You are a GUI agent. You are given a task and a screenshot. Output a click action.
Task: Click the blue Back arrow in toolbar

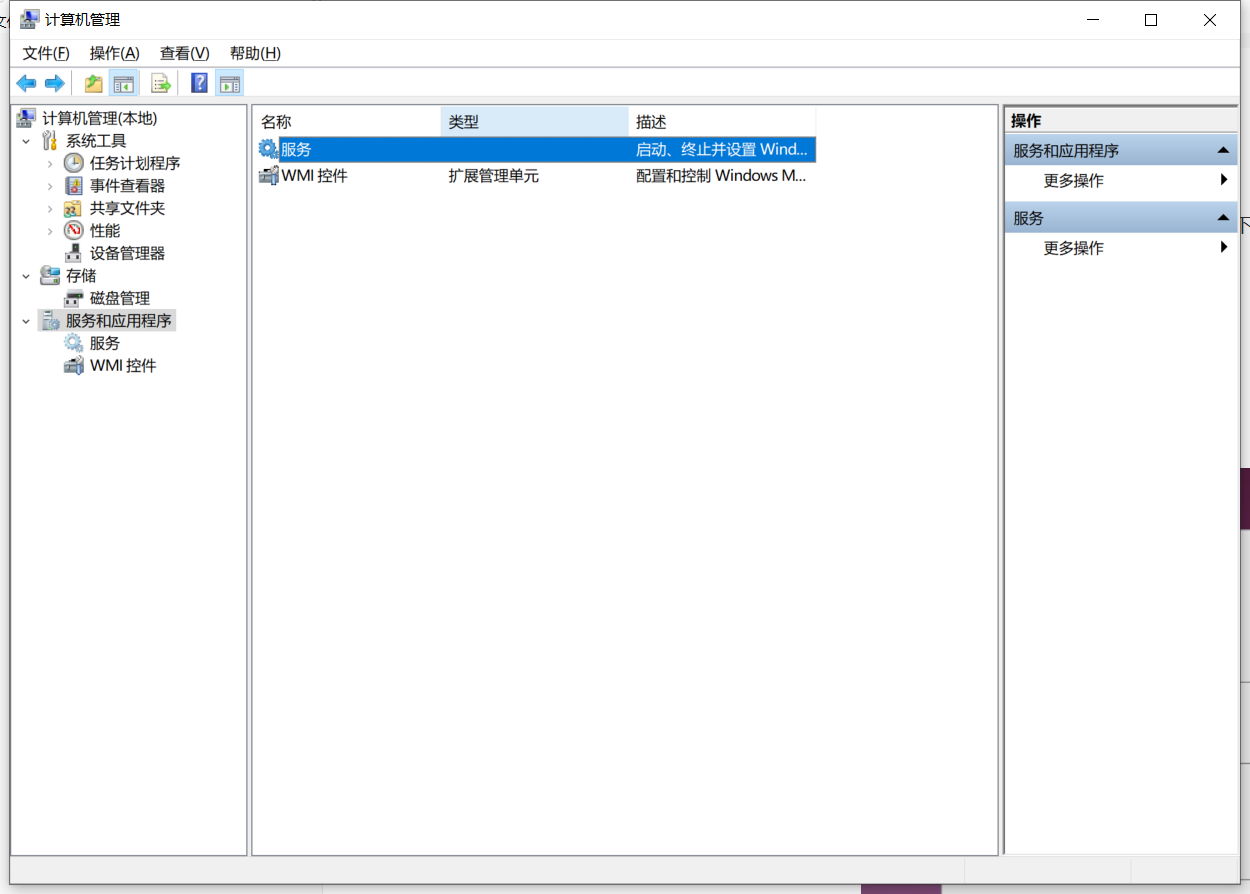tap(27, 83)
